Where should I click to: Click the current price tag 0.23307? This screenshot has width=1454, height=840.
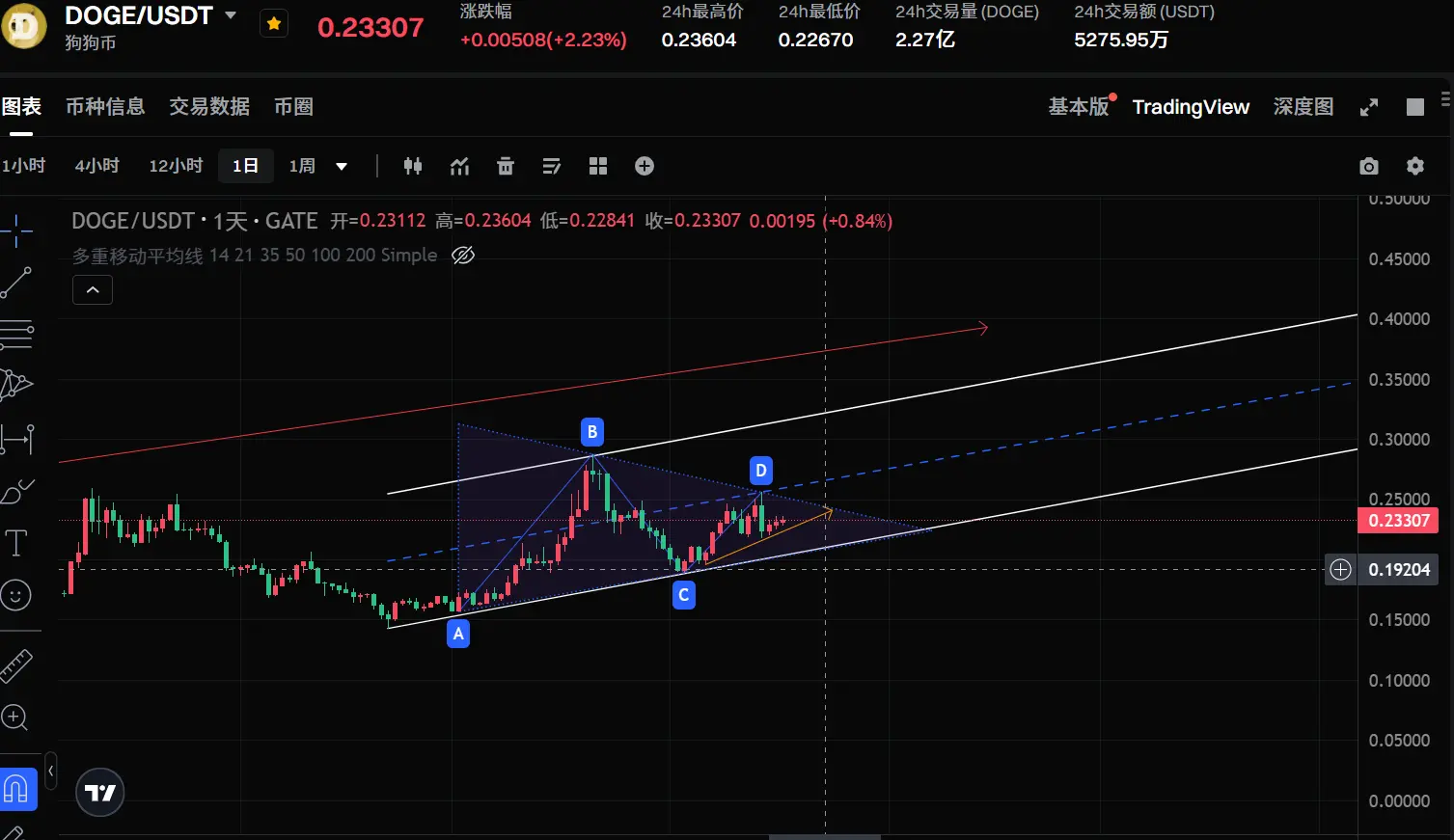1398,521
